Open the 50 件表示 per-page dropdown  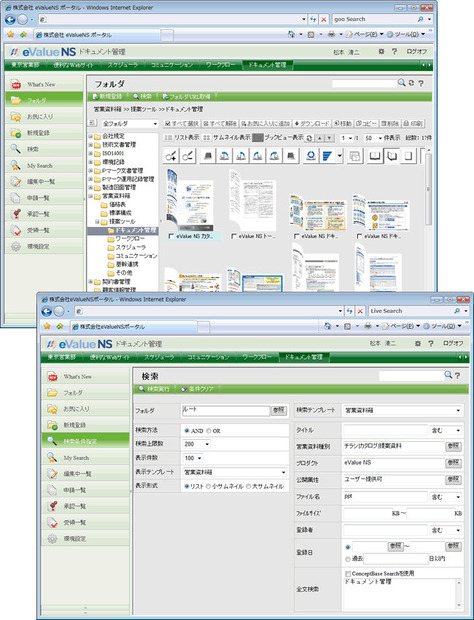(374, 138)
